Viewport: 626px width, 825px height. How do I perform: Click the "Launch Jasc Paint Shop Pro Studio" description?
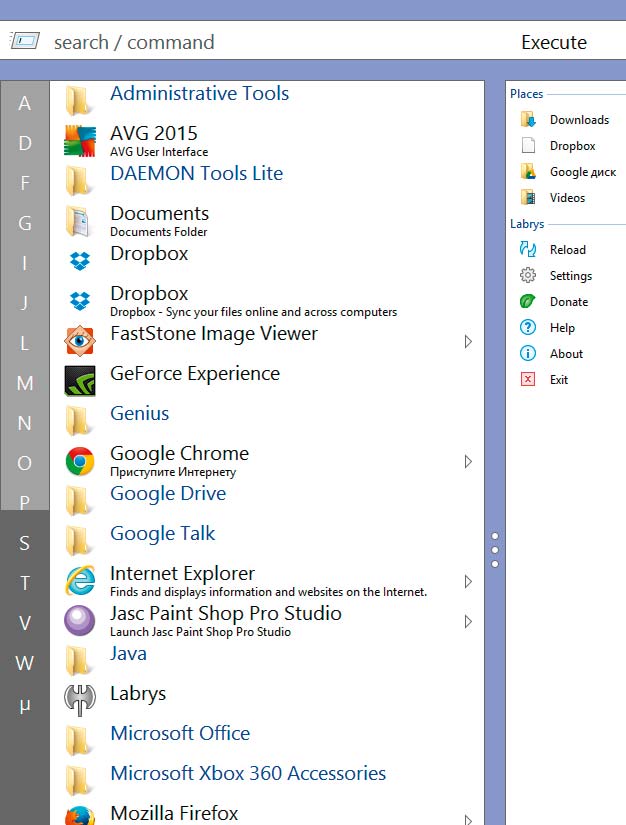(x=200, y=631)
